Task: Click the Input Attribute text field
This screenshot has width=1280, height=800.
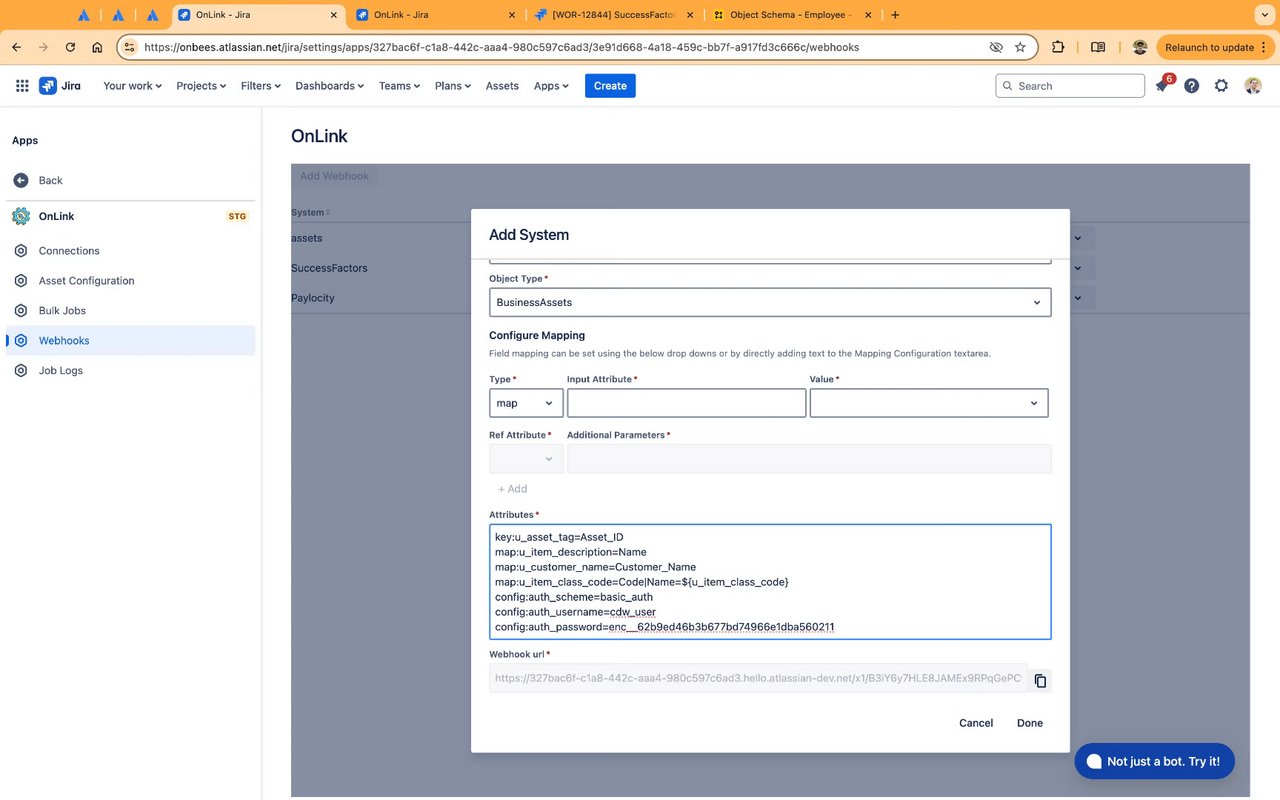Action: (x=686, y=403)
